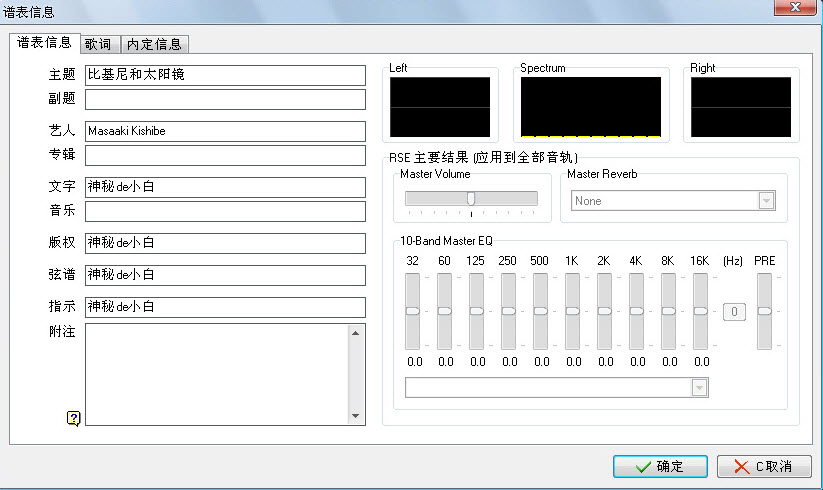Click the notes scrollbar down arrow

(x=355, y=416)
